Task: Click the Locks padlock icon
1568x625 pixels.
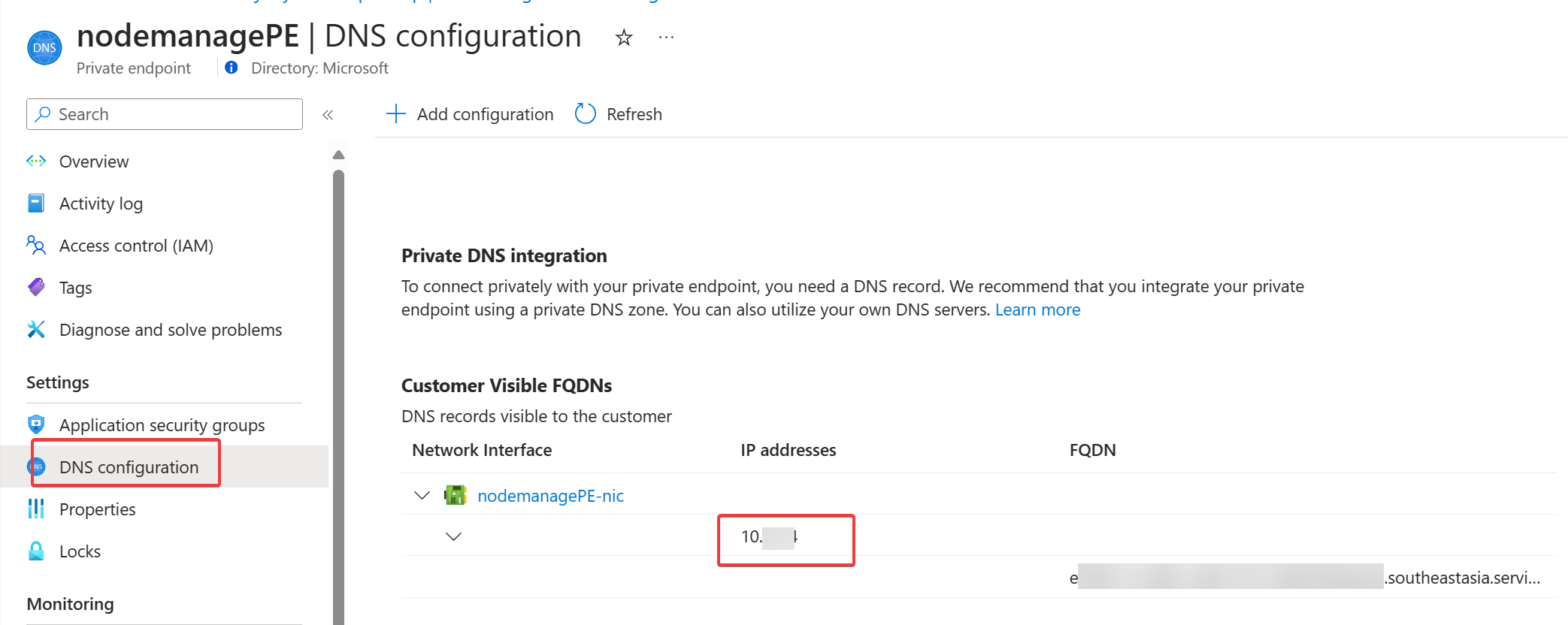Action: [36, 551]
